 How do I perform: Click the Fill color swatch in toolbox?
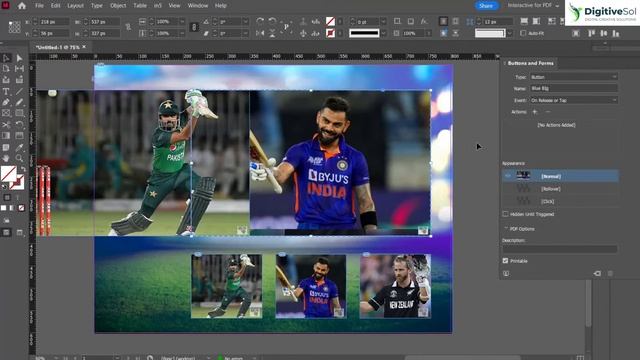click(x=8, y=174)
